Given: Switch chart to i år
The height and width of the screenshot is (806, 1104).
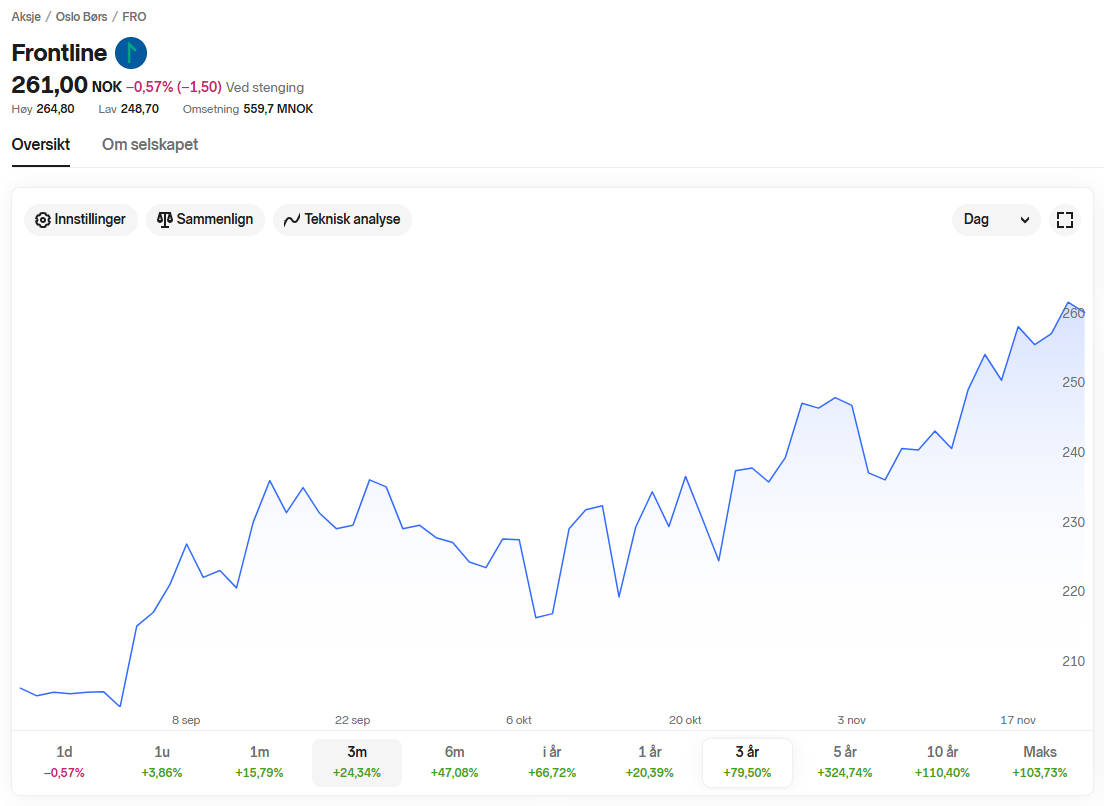Looking at the screenshot, I should [x=552, y=762].
